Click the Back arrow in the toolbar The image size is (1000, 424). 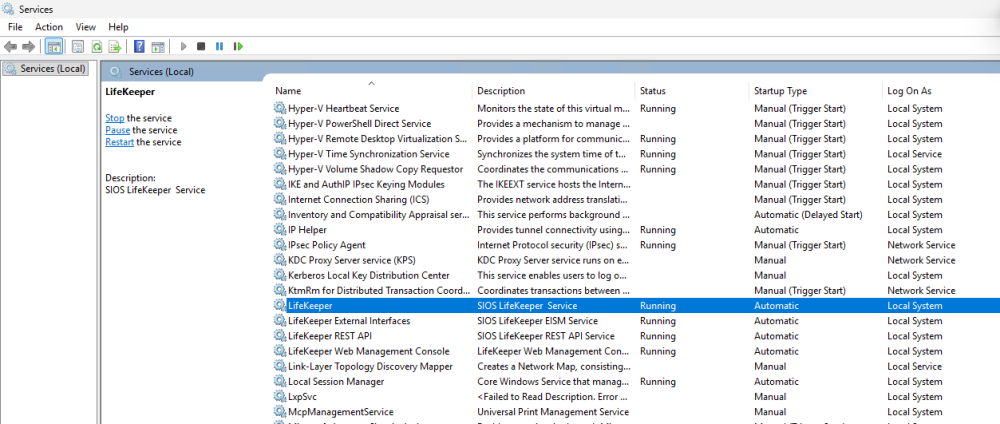pyautogui.click(x=10, y=47)
